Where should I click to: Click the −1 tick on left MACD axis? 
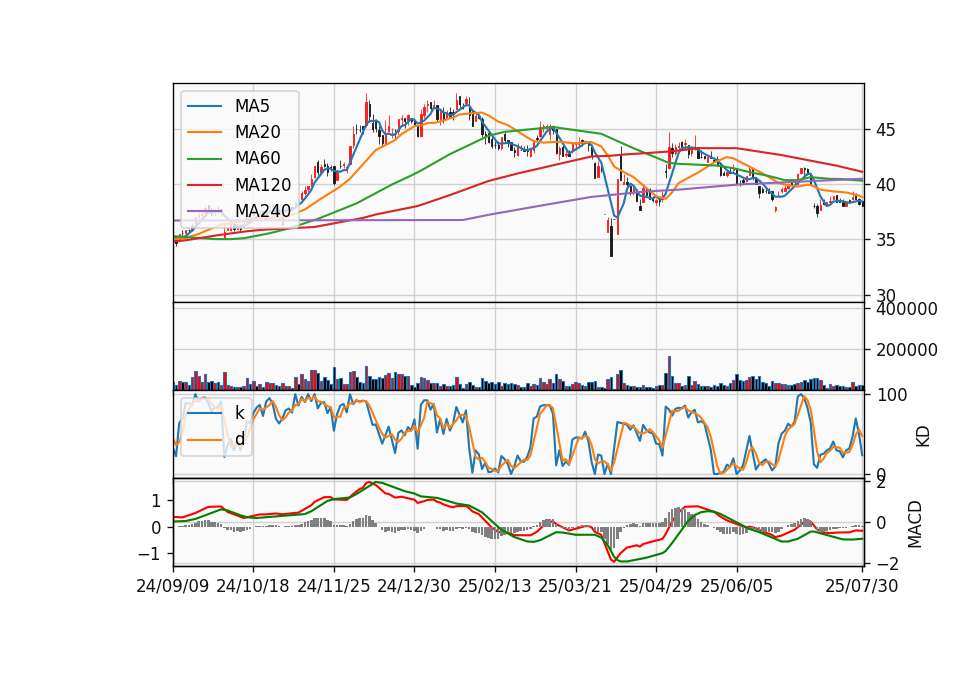point(149,554)
